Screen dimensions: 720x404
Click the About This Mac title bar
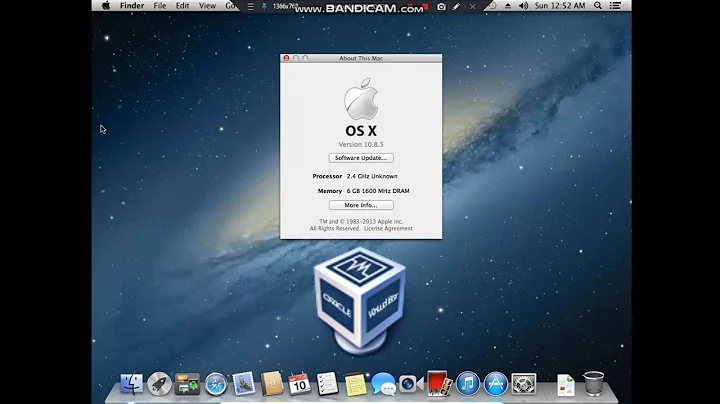[x=361, y=58]
